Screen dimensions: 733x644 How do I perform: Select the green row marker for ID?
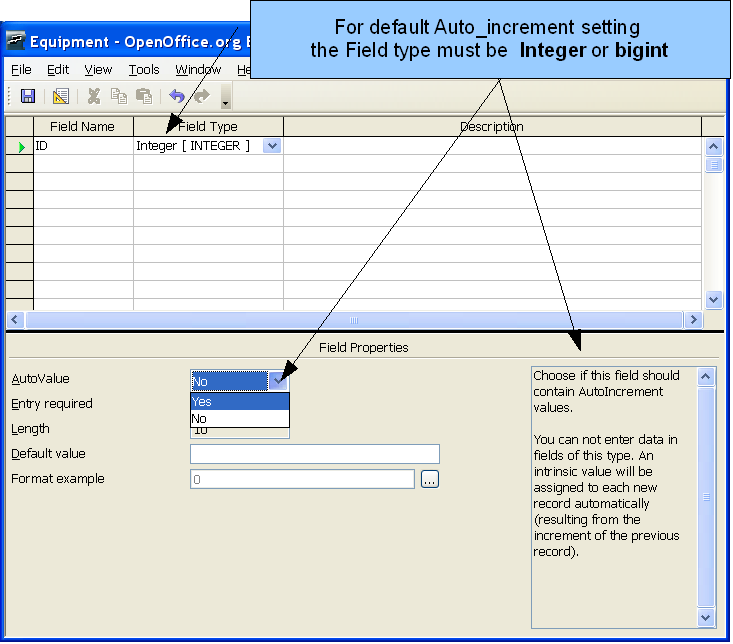(20, 146)
